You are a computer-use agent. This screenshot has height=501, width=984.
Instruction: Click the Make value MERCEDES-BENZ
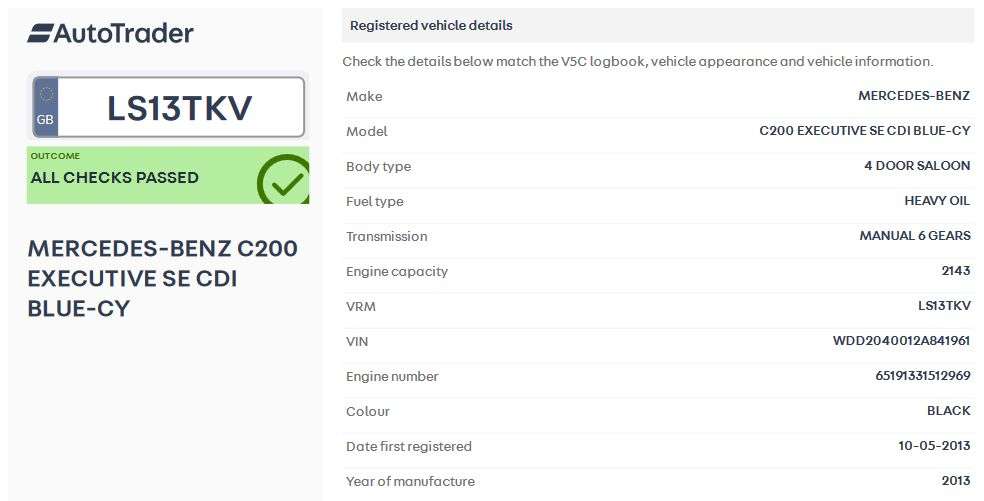[914, 96]
